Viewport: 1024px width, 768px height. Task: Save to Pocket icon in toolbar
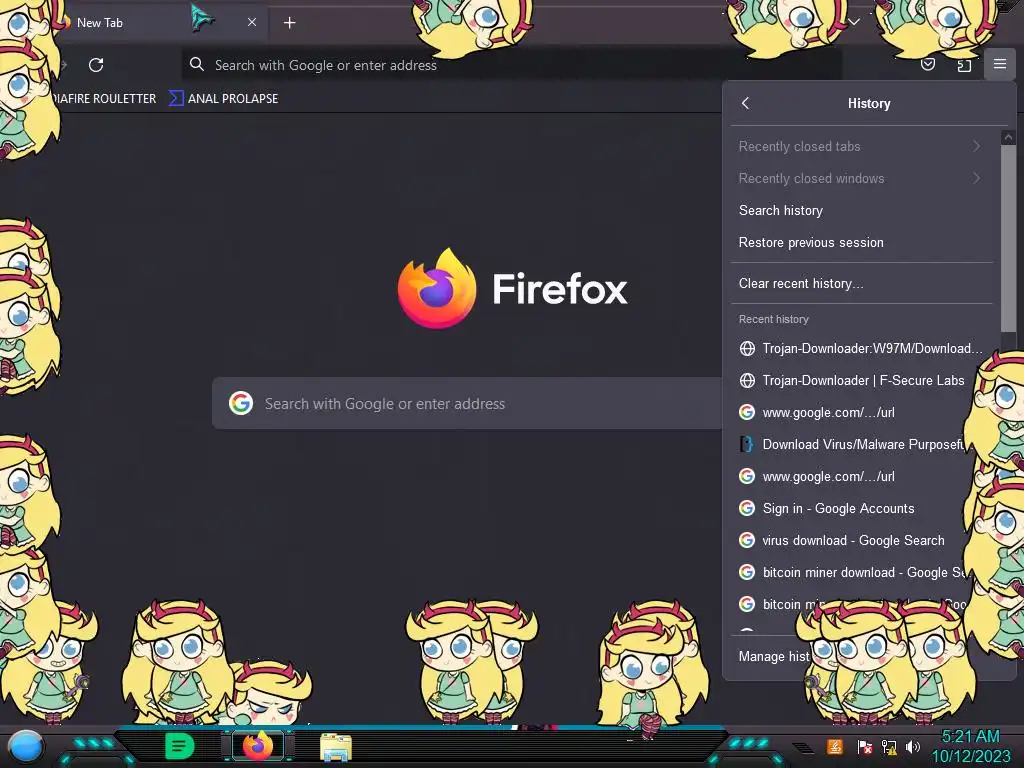click(x=927, y=64)
